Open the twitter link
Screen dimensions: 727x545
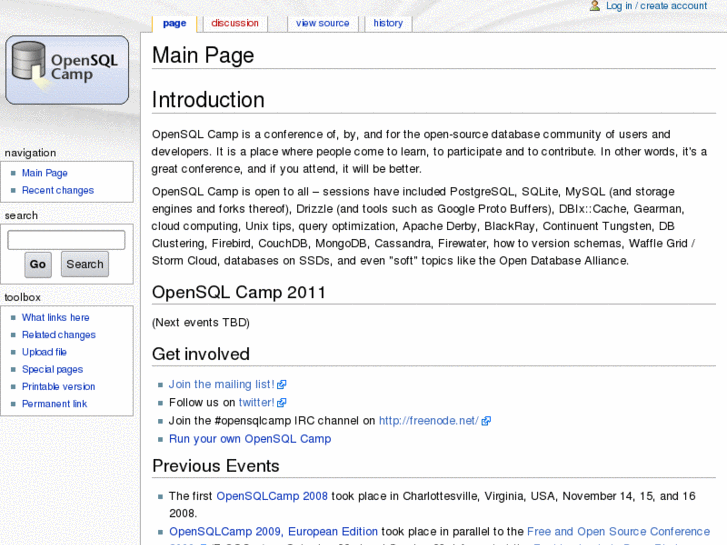[256, 403]
